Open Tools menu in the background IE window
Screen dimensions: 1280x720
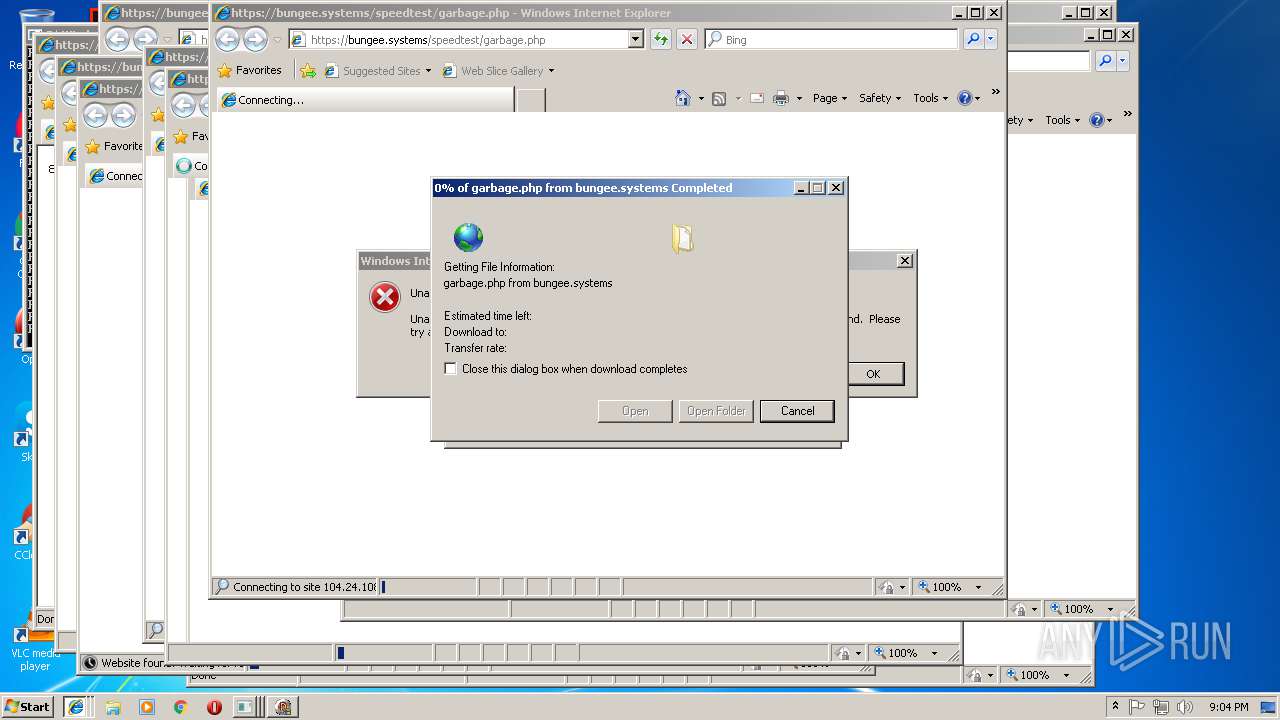click(x=1062, y=120)
